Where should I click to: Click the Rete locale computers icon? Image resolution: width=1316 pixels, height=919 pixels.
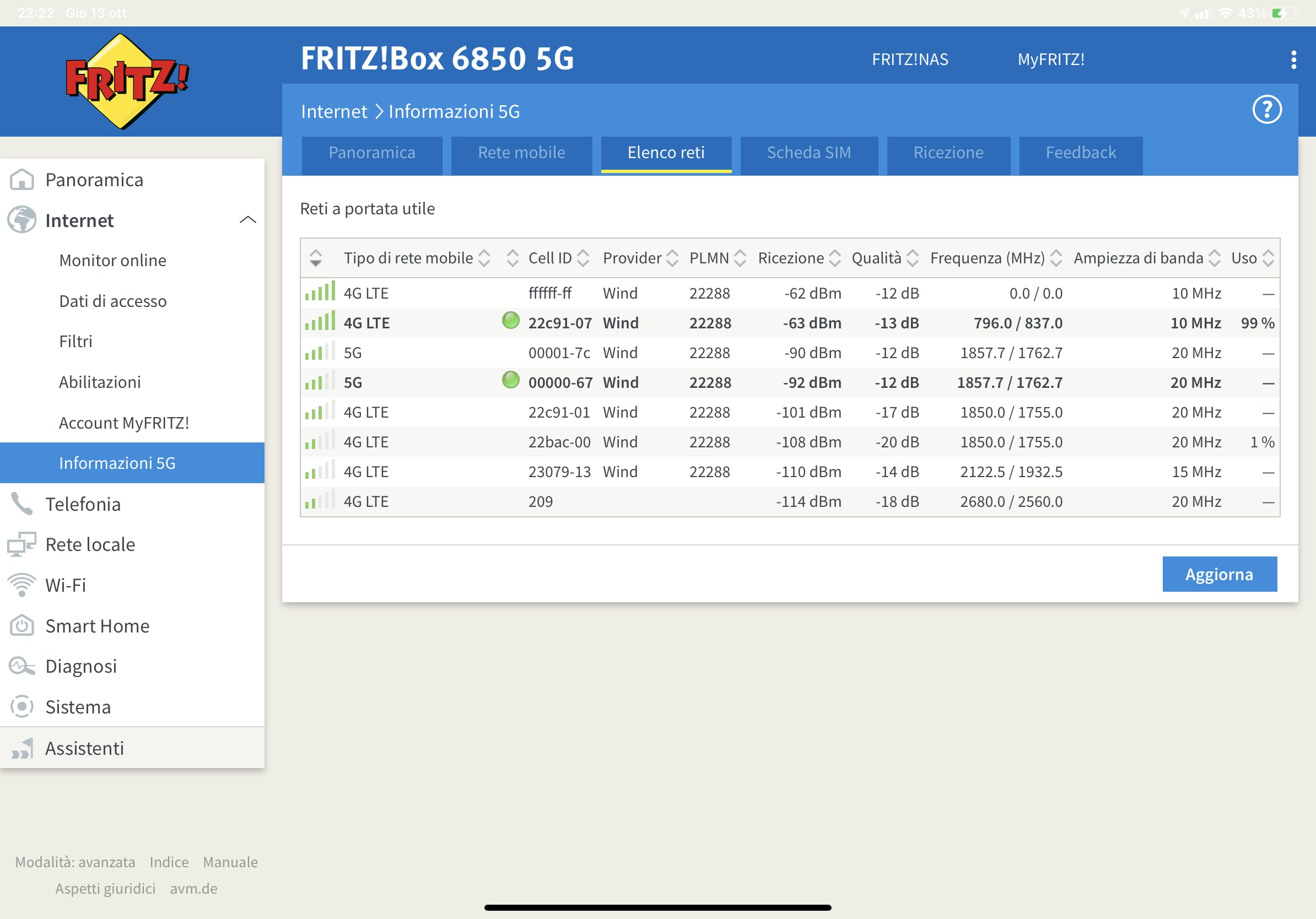click(x=22, y=544)
